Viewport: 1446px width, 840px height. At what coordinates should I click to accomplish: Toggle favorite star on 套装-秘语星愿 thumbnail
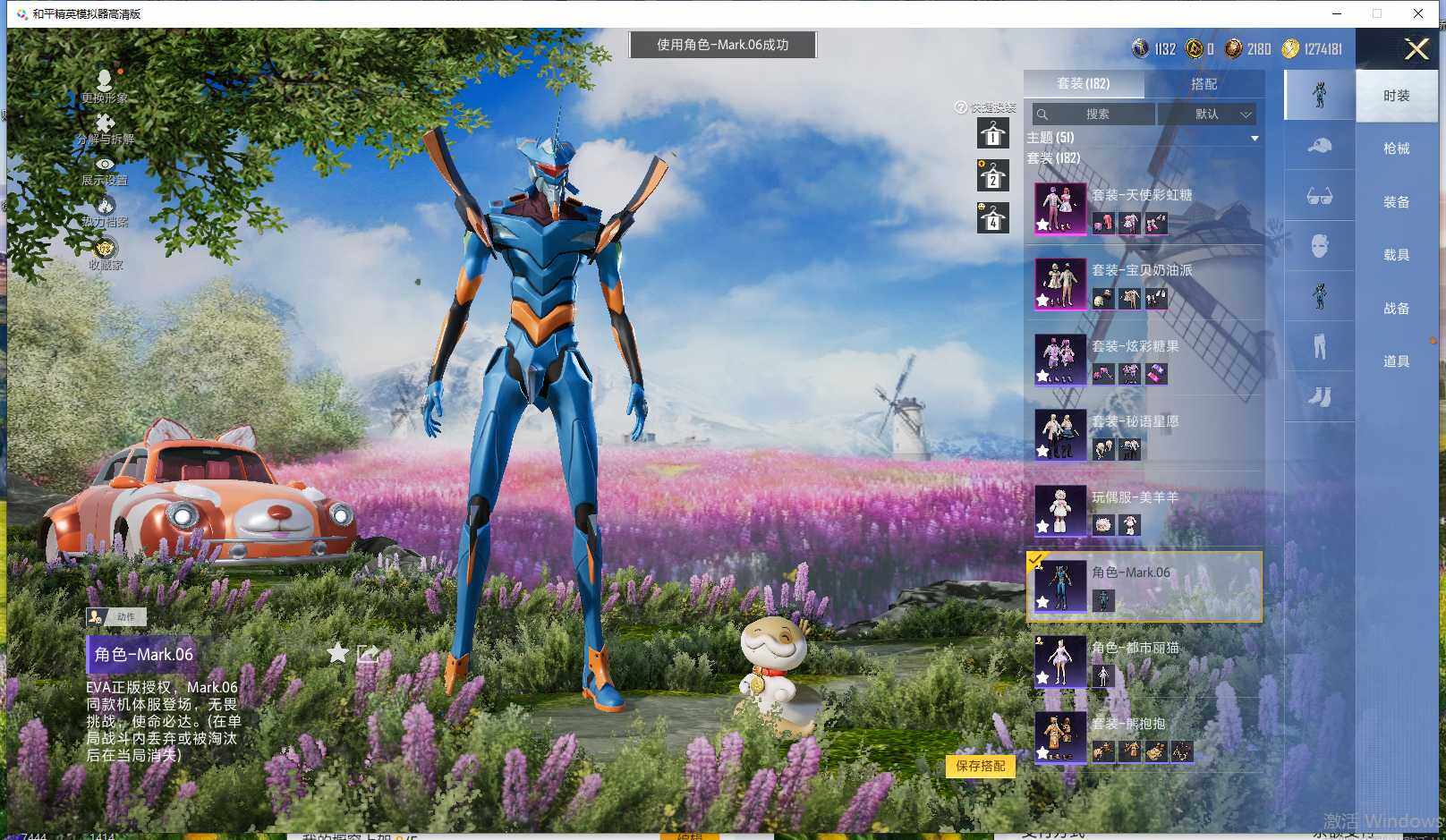(x=1043, y=452)
